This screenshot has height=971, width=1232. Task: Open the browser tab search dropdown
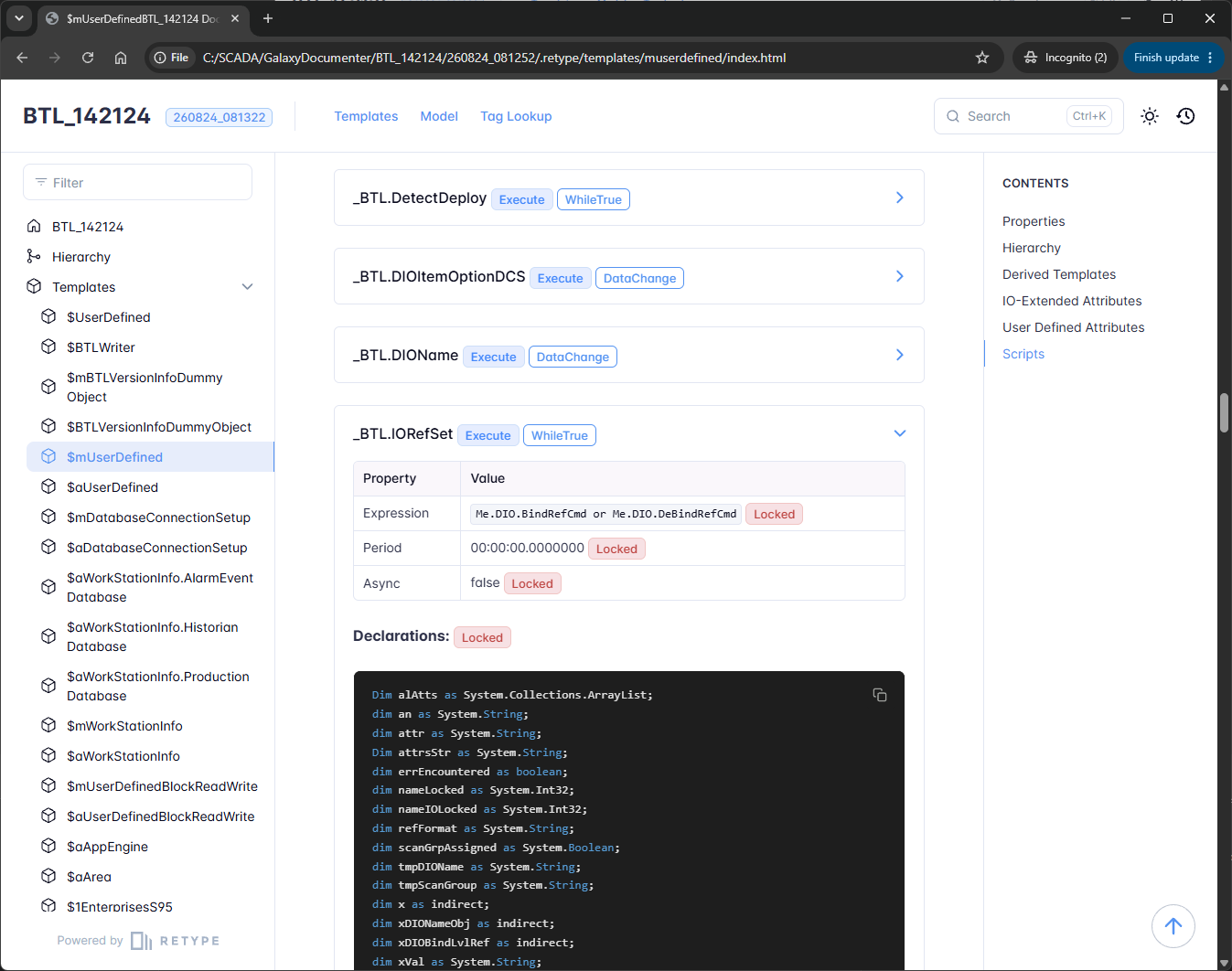(x=18, y=18)
